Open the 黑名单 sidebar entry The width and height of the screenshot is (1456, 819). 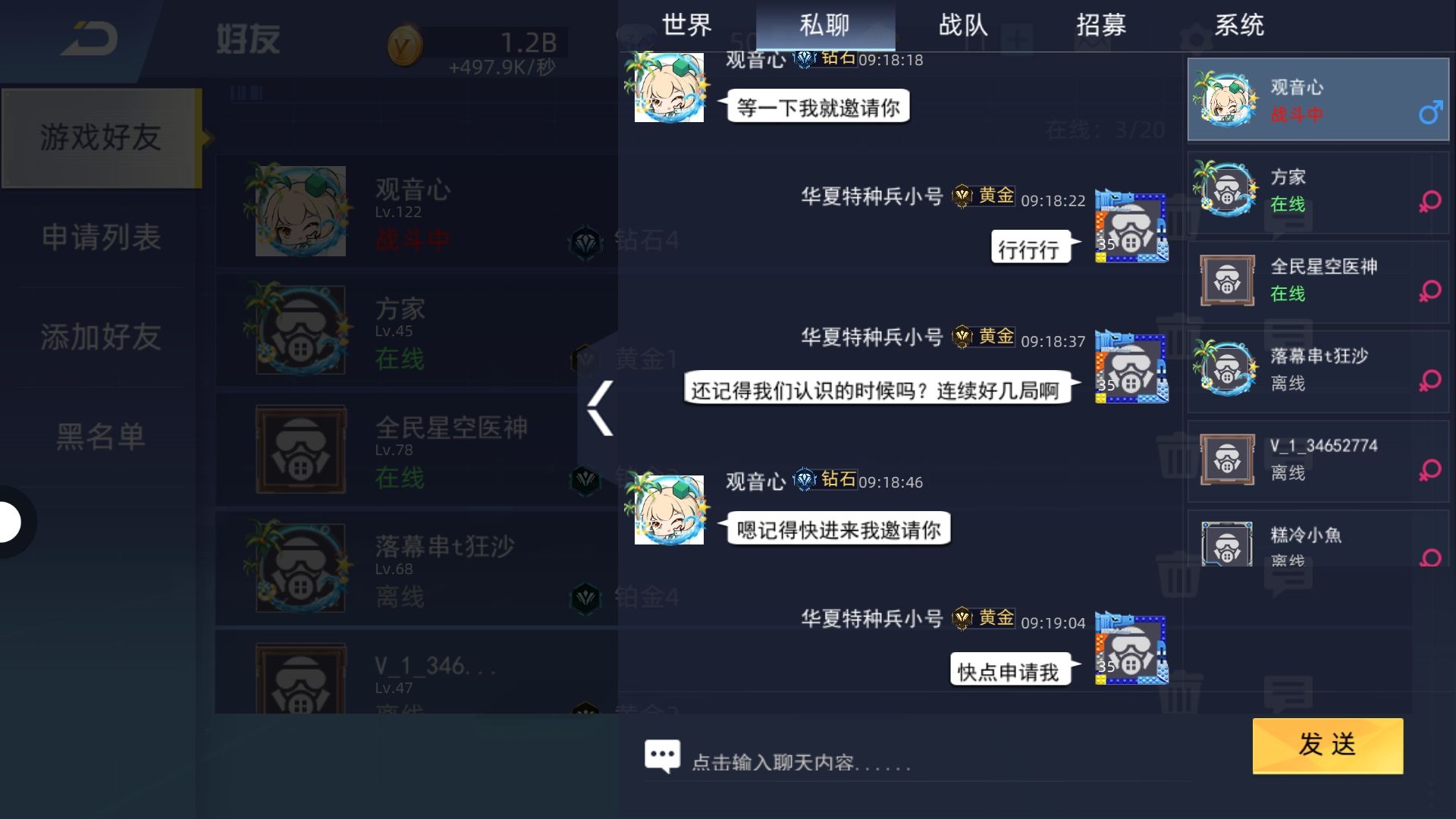tap(101, 437)
